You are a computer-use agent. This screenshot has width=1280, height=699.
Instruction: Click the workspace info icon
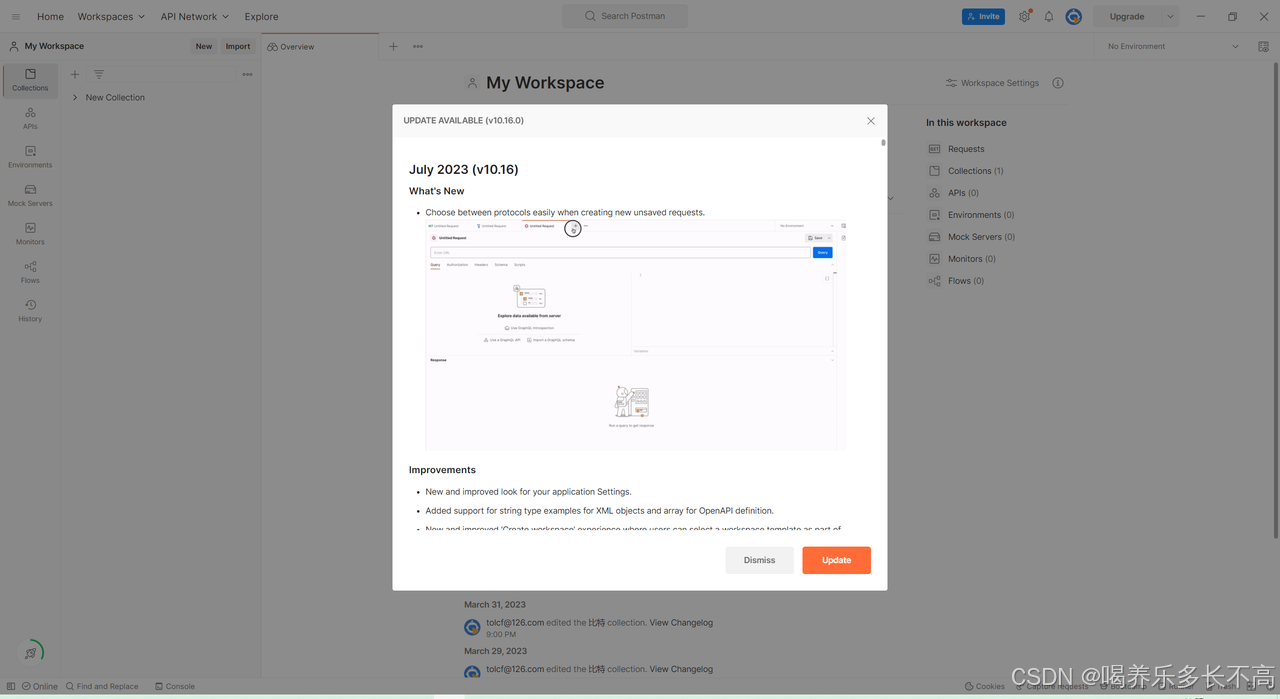point(1058,83)
